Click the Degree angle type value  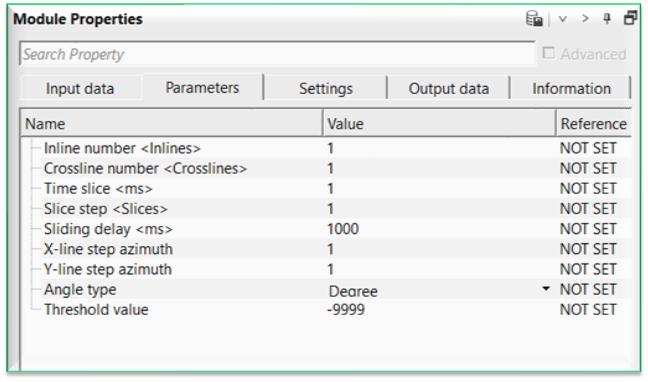(353, 291)
